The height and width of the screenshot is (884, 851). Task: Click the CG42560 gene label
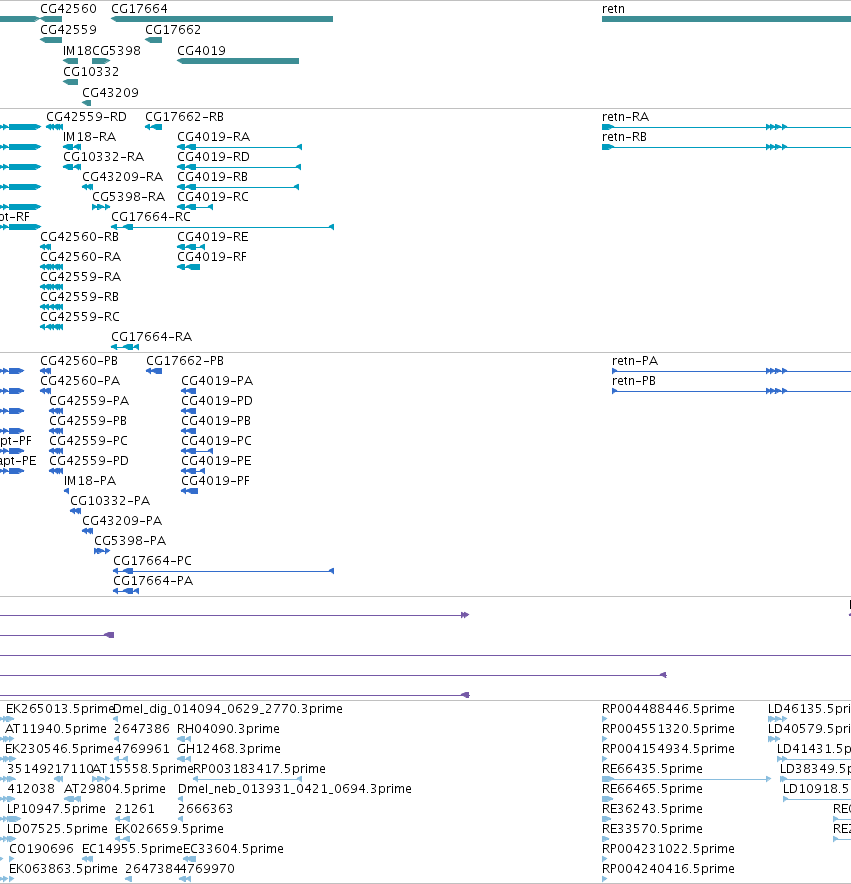(x=68, y=8)
